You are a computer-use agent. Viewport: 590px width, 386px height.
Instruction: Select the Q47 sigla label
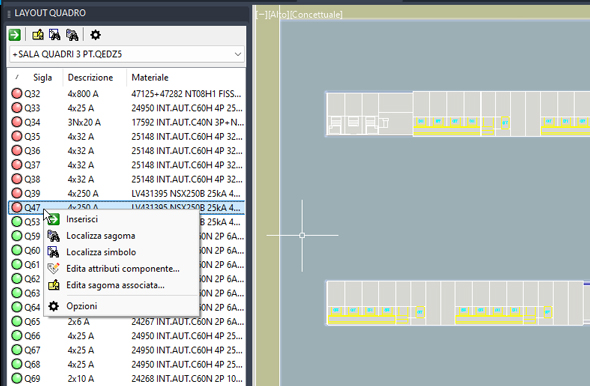[32, 208]
